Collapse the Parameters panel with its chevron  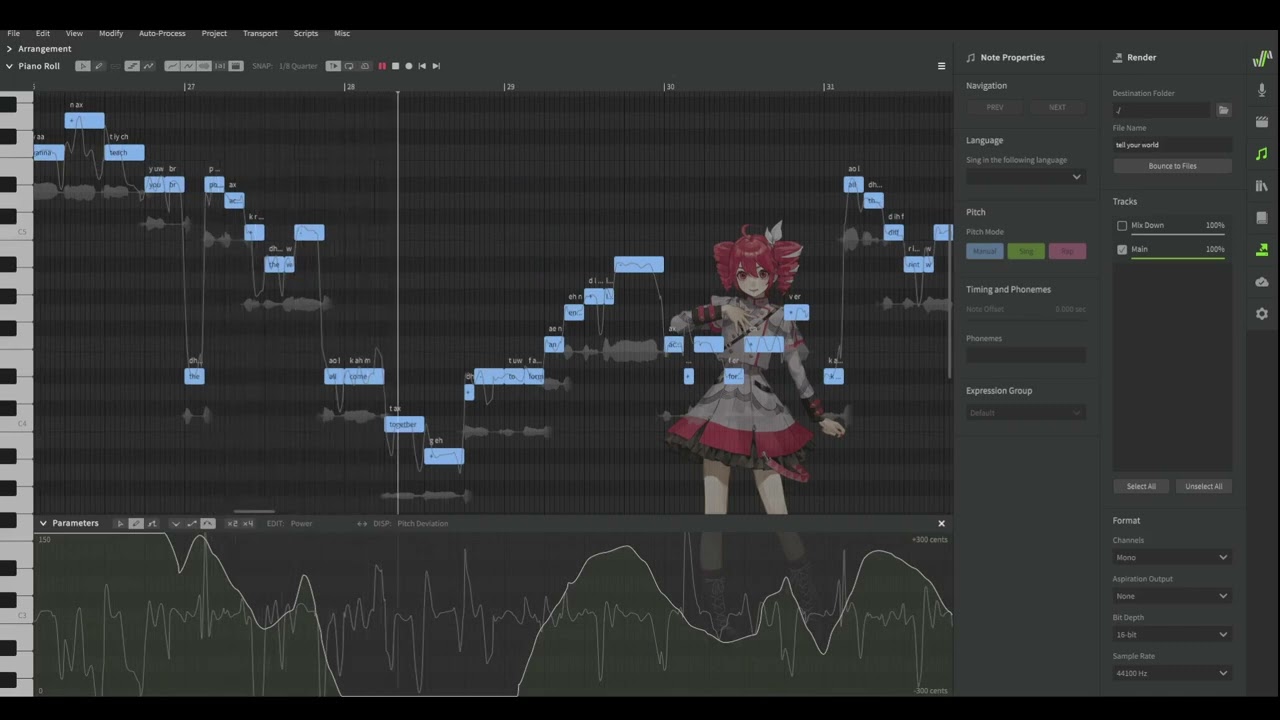tap(43, 523)
